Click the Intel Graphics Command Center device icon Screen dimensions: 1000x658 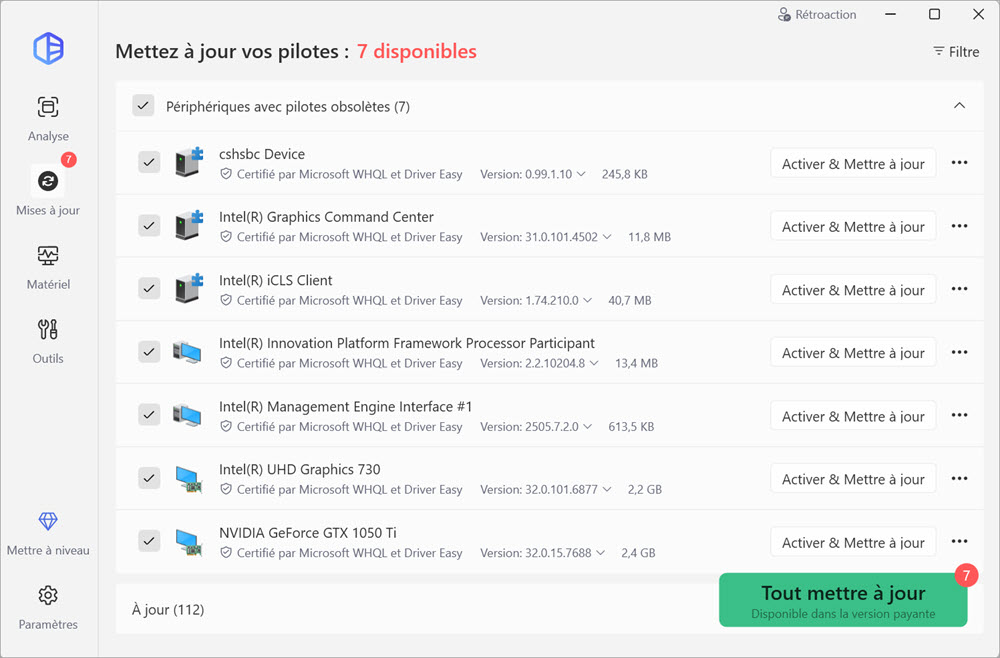point(189,225)
